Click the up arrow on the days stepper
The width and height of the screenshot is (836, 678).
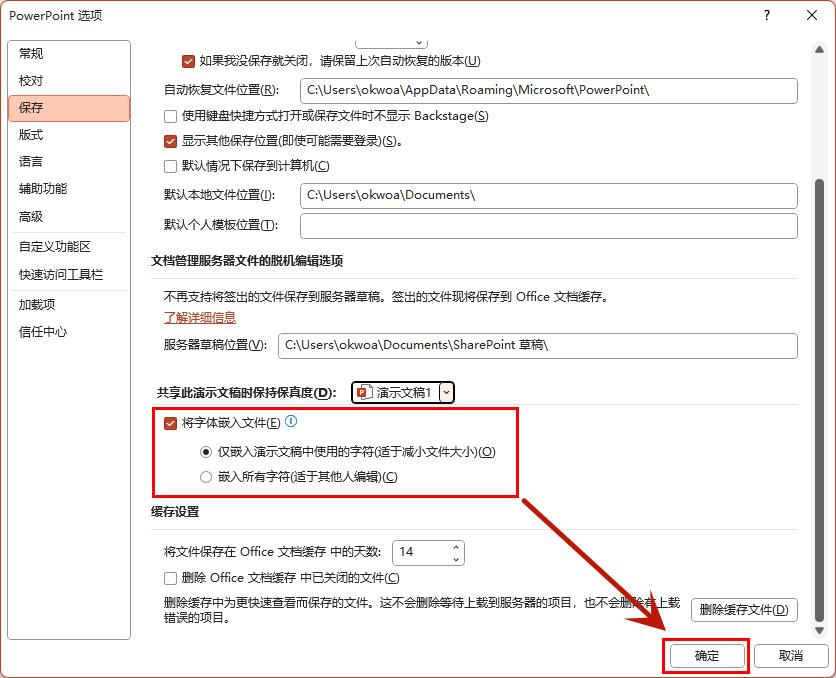pyautogui.click(x=454, y=546)
